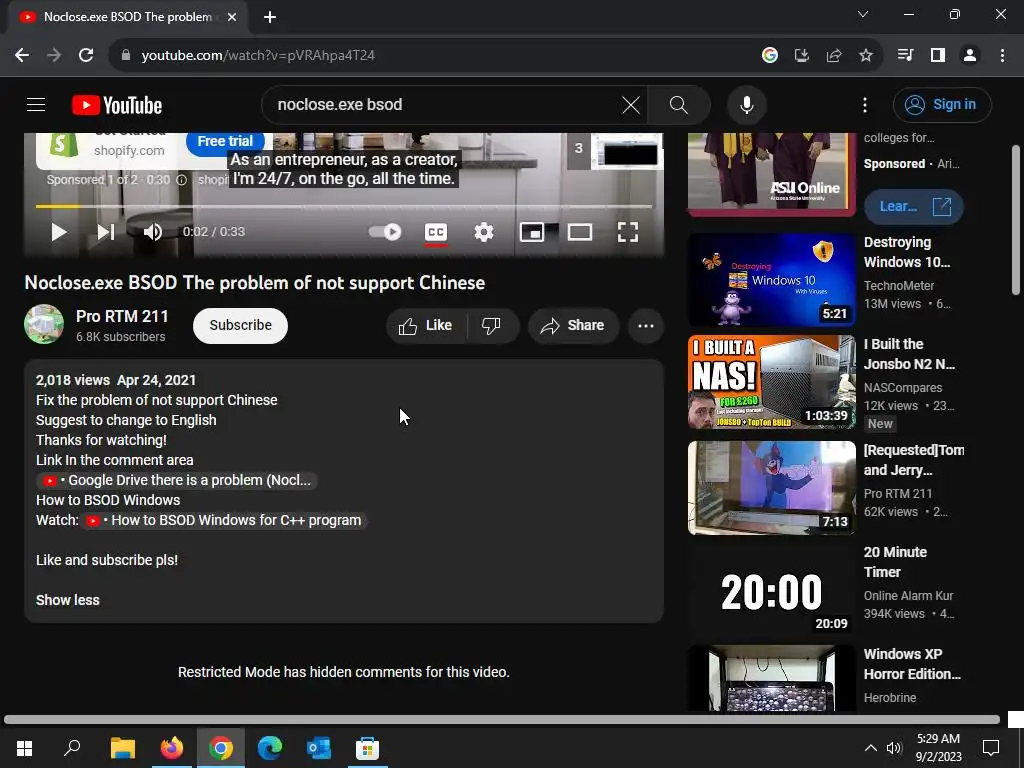Screen dimensions: 1024x768
Task: Click ASU Online Learn more button
Action: (914, 206)
